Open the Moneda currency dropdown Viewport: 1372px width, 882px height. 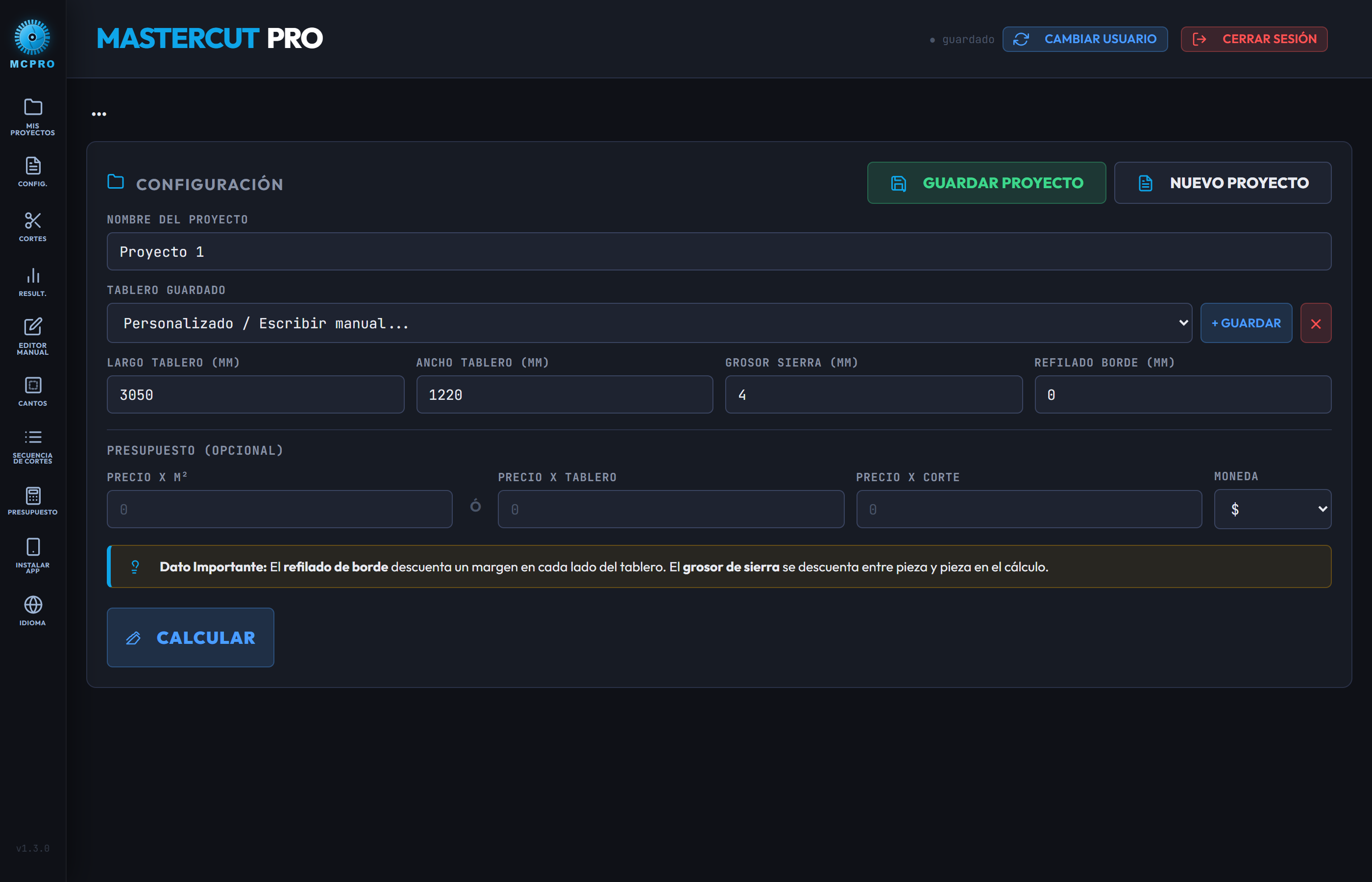pyautogui.click(x=1273, y=509)
